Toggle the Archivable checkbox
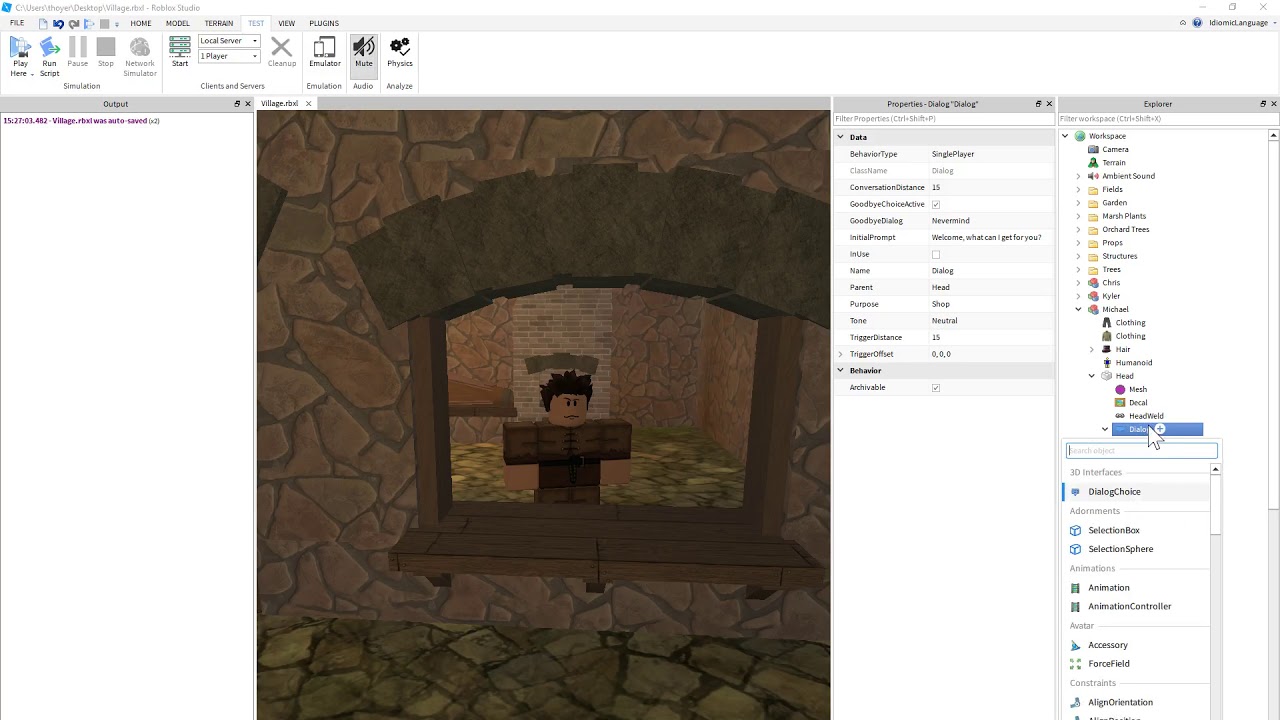Screen dimensions: 1280x720 tap(936, 387)
